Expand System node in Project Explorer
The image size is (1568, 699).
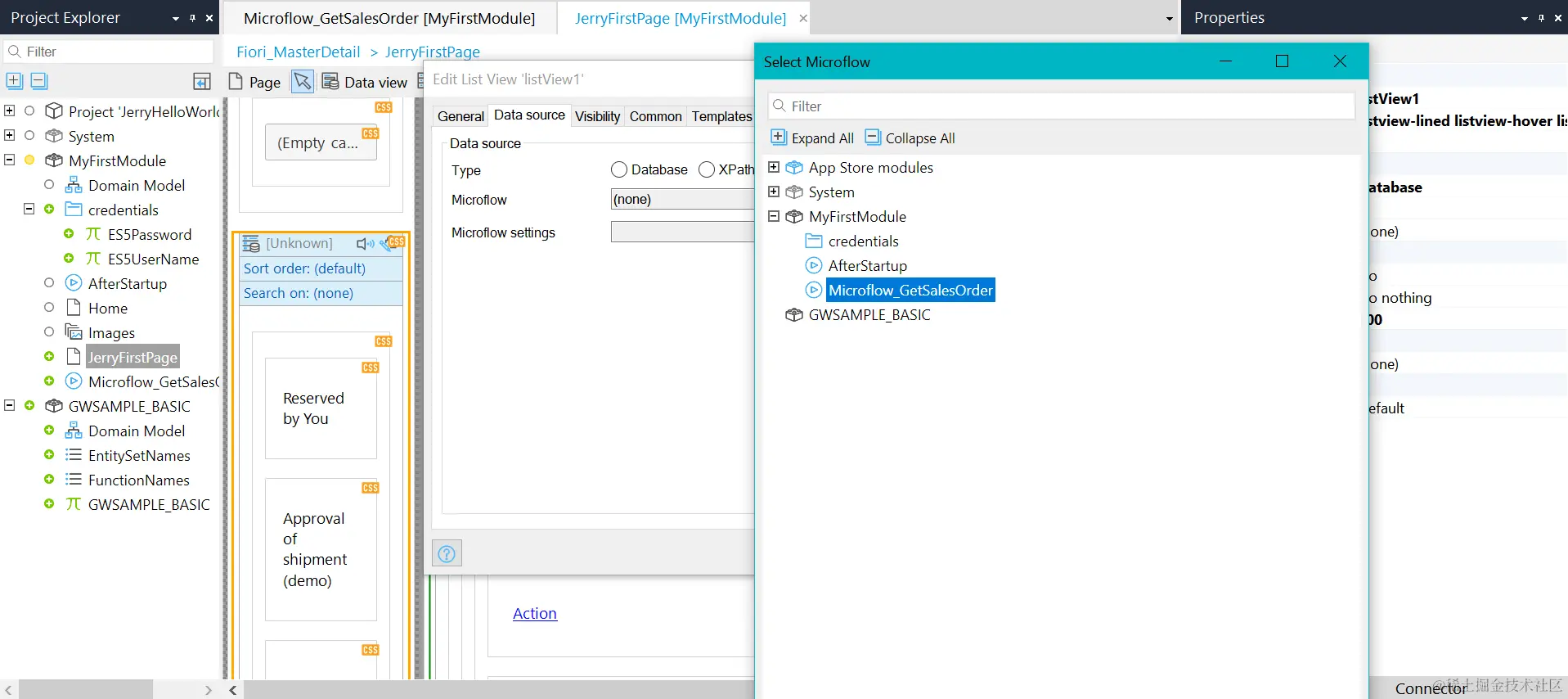pos(10,135)
